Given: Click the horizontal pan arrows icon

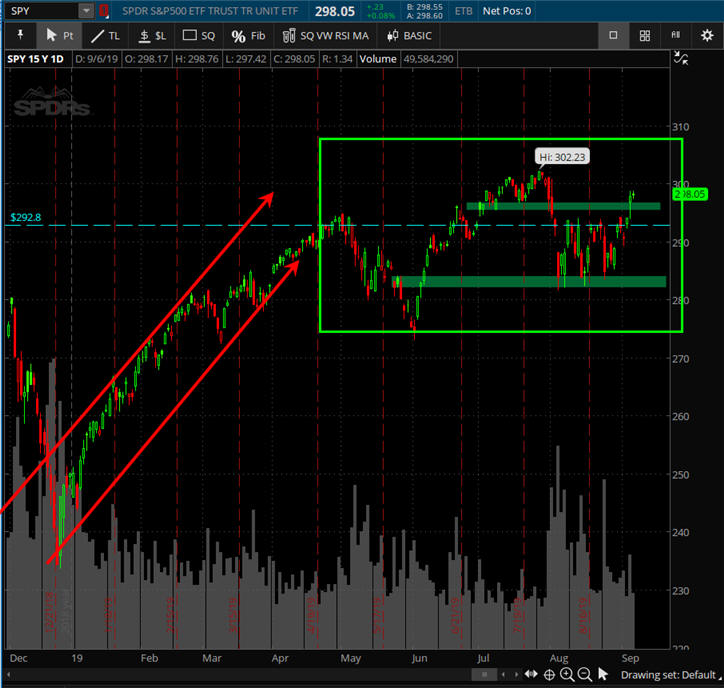Looking at the screenshot, I should (531, 675).
